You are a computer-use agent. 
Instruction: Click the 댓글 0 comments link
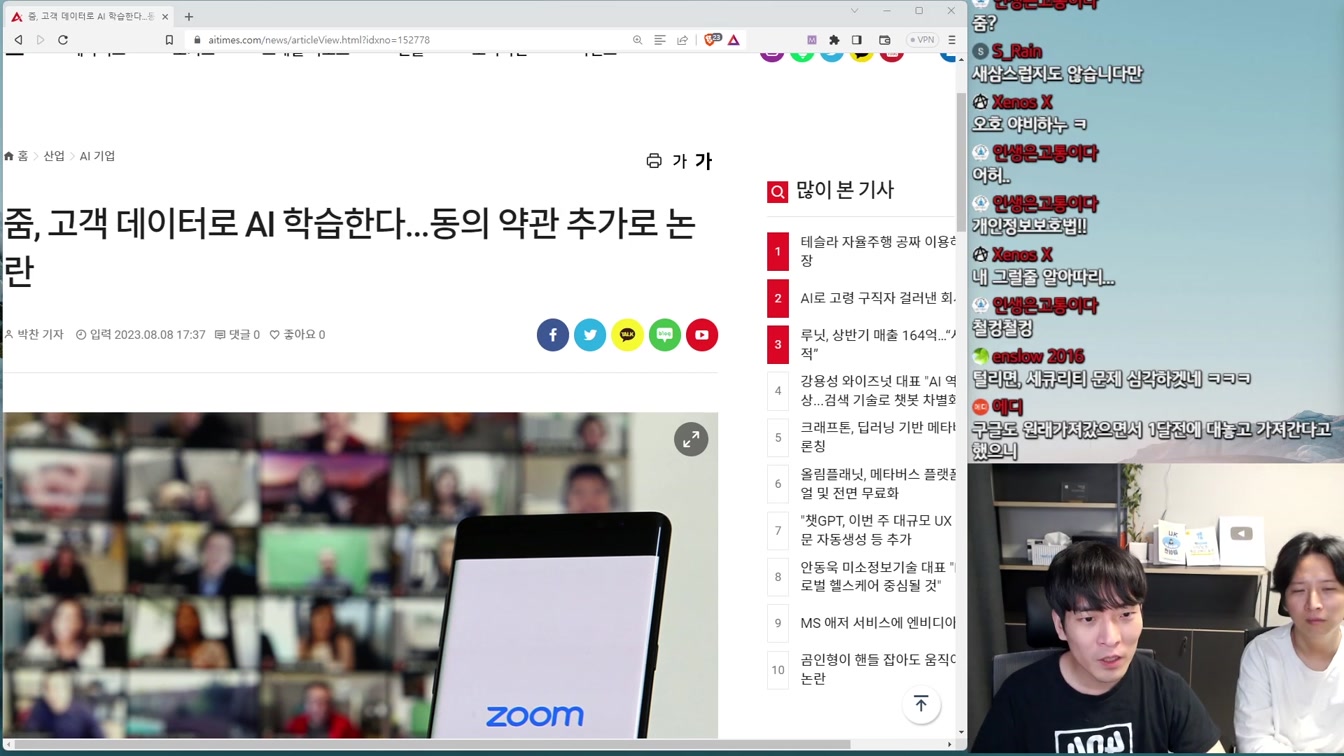point(237,335)
